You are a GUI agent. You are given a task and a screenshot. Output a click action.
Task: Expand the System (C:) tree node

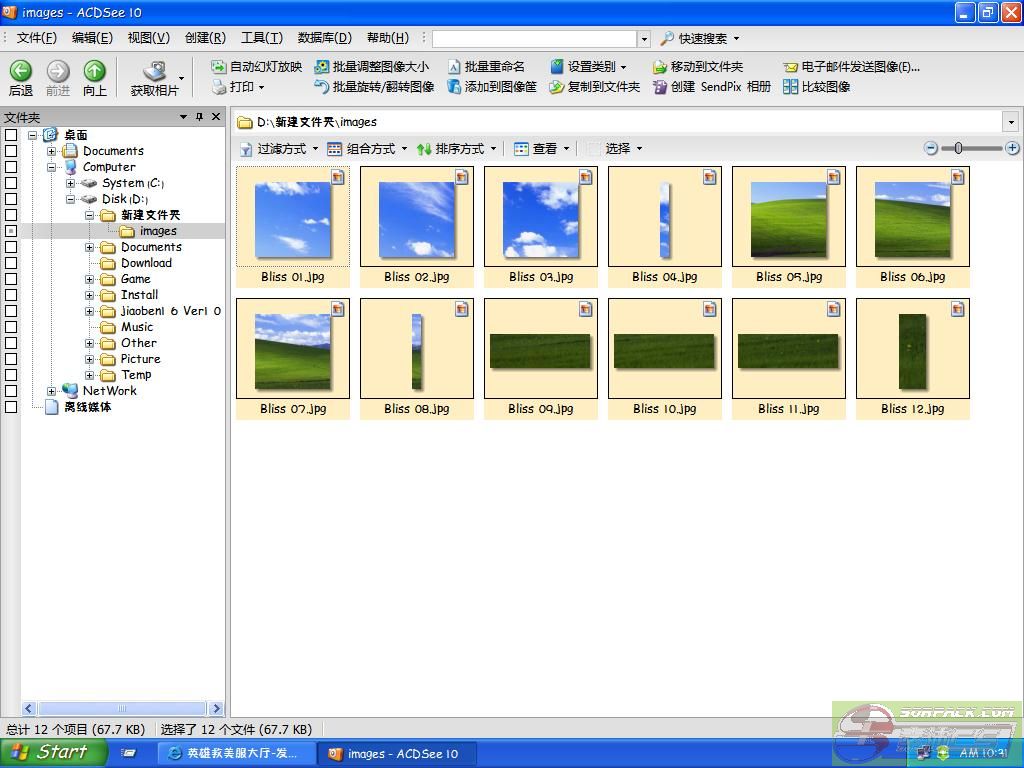(x=71, y=184)
